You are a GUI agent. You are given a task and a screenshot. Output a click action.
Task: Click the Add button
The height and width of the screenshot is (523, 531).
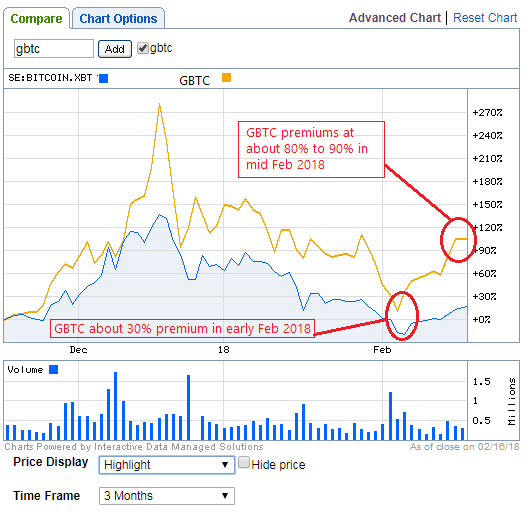tap(115, 49)
